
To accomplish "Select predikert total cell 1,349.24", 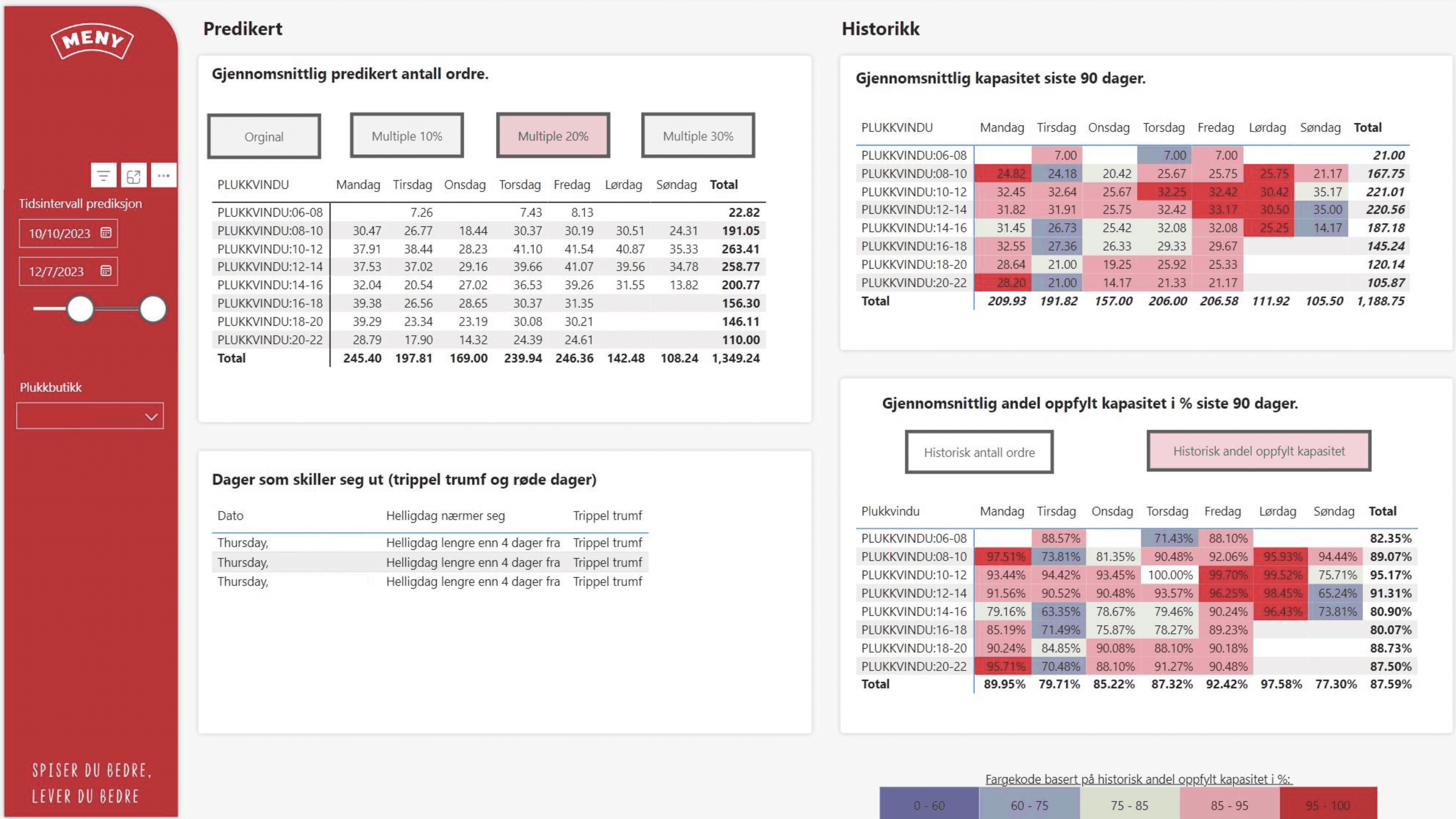I will point(735,358).
